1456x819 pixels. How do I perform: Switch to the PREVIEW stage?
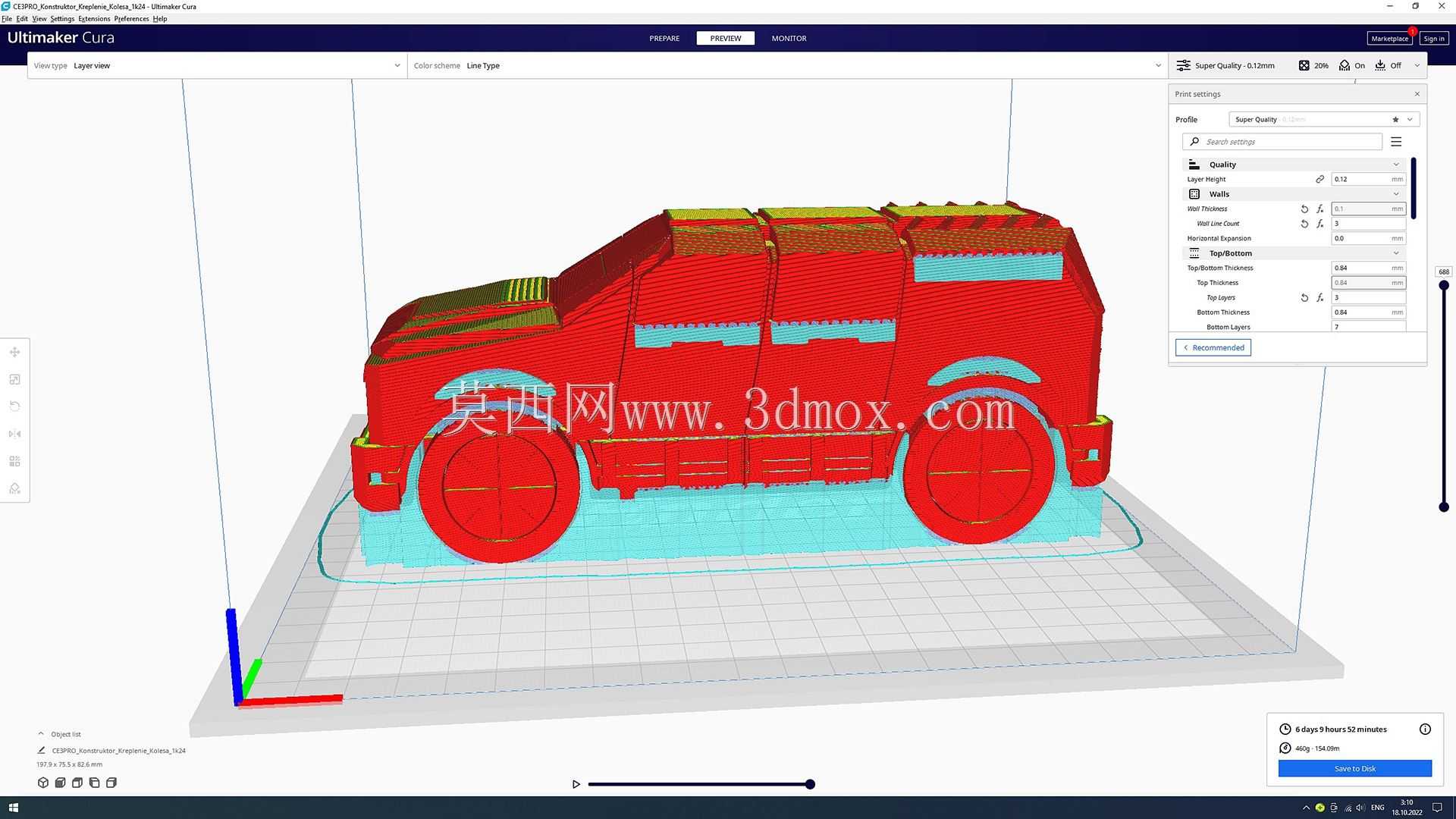click(726, 38)
